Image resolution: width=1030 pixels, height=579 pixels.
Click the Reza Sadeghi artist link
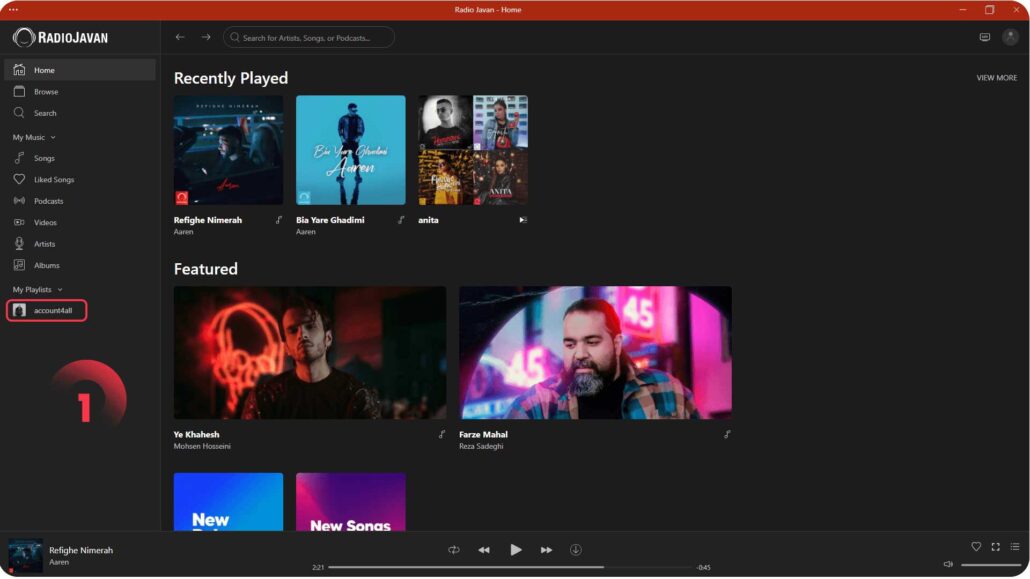481,446
